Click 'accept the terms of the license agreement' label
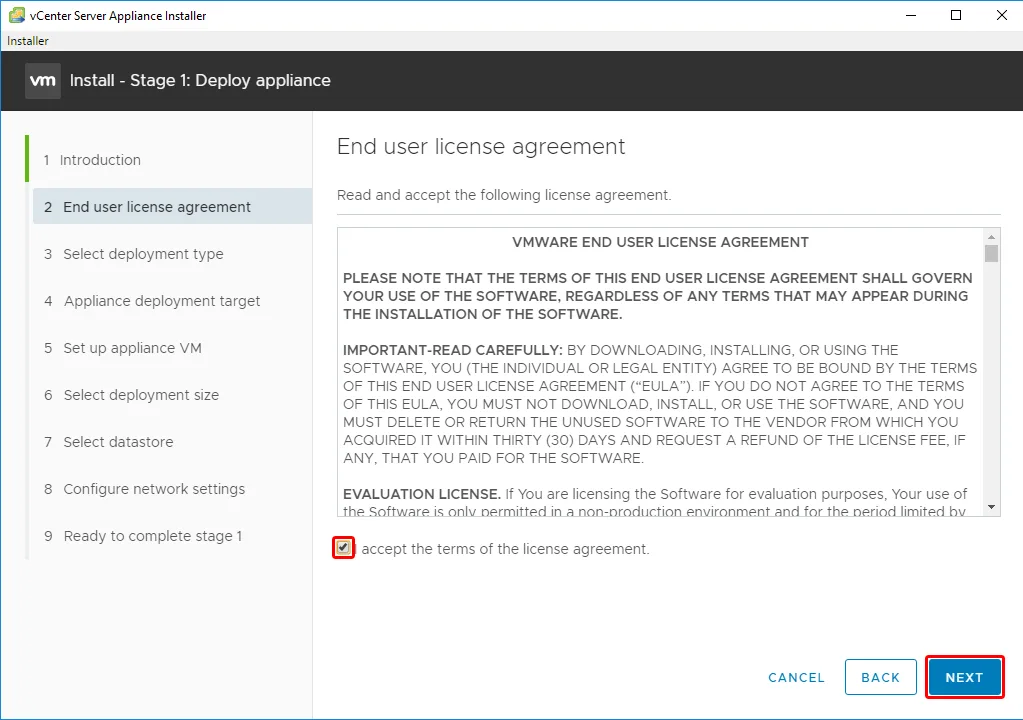Viewport: 1023px width, 720px height. (506, 549)
